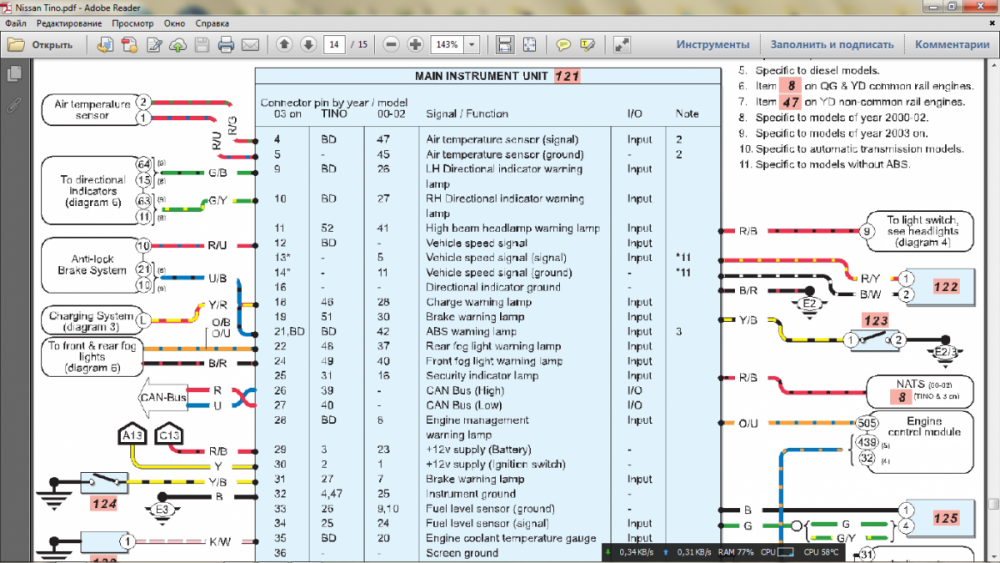The width and height of the screenshot is (1000, 563).
Task: Select the highlight text tool
Action: click(x=588, y=45)
